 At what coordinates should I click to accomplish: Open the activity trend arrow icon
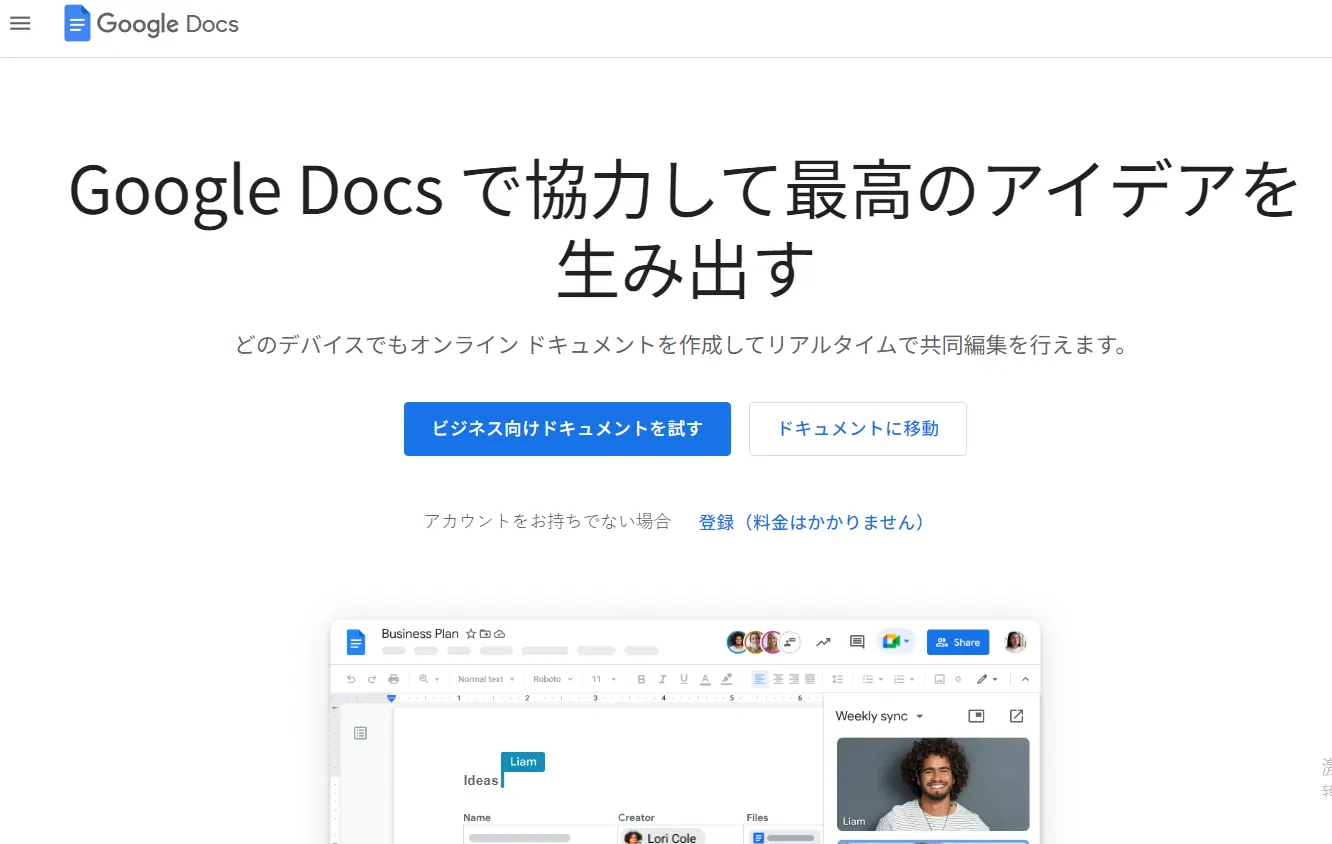click(823, 642)
